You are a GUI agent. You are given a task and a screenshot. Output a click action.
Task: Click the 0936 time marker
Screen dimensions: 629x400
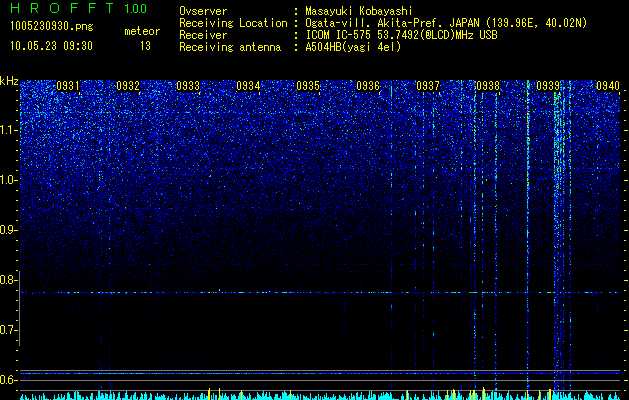368,86
